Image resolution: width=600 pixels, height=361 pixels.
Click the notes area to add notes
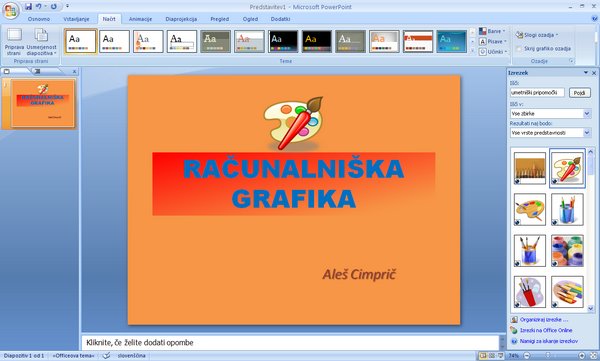290,343
